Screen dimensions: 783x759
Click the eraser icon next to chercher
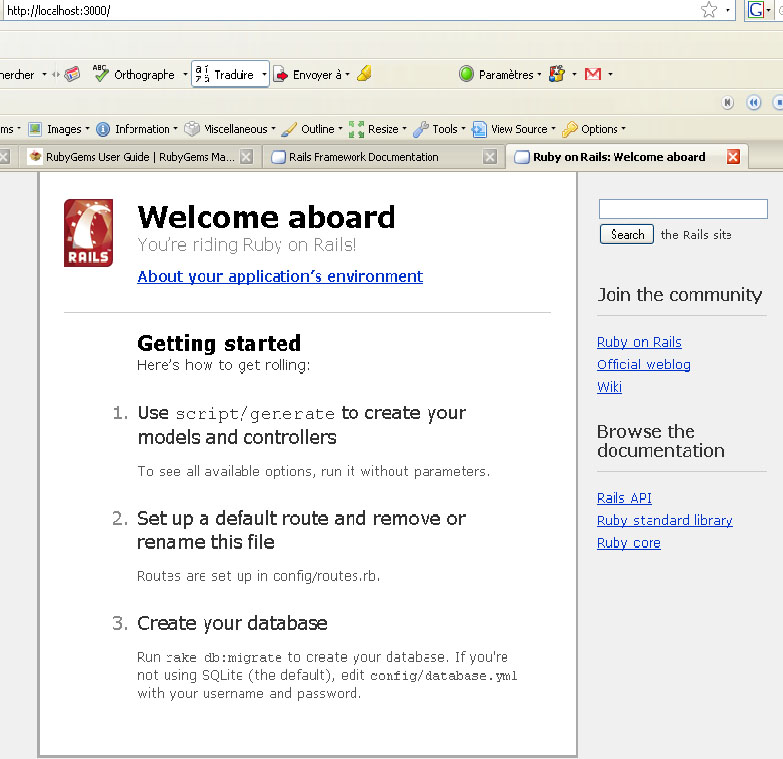pyautogui.click(x=72, y=74)
